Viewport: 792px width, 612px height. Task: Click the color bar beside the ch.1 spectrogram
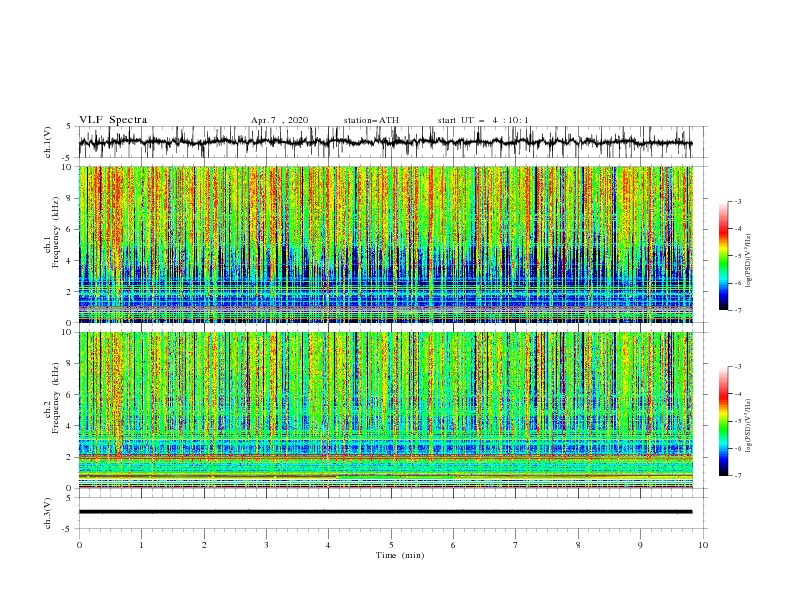[x=723, y=256]
